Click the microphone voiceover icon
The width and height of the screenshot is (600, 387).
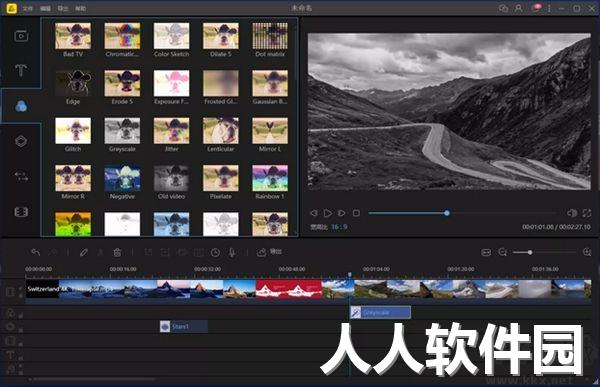pos(232,252)
